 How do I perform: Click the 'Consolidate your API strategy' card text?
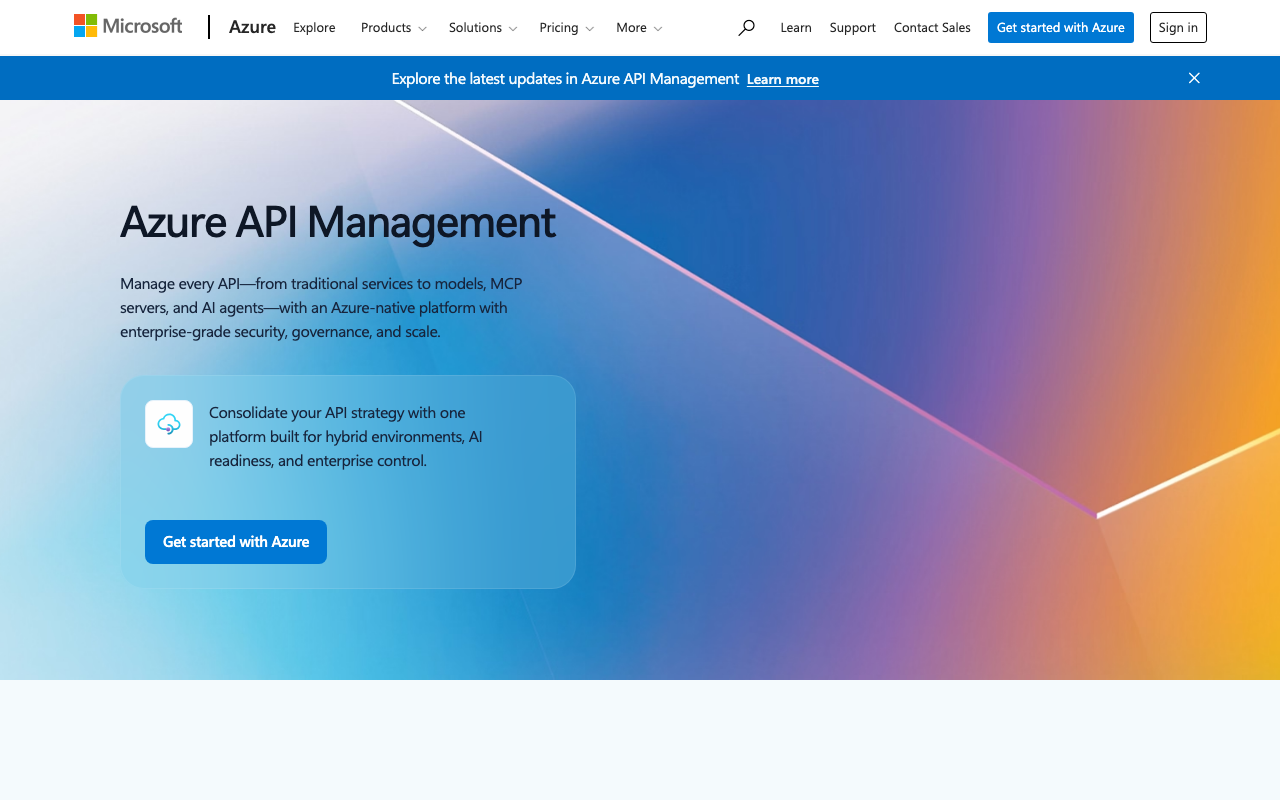point(346,436)
